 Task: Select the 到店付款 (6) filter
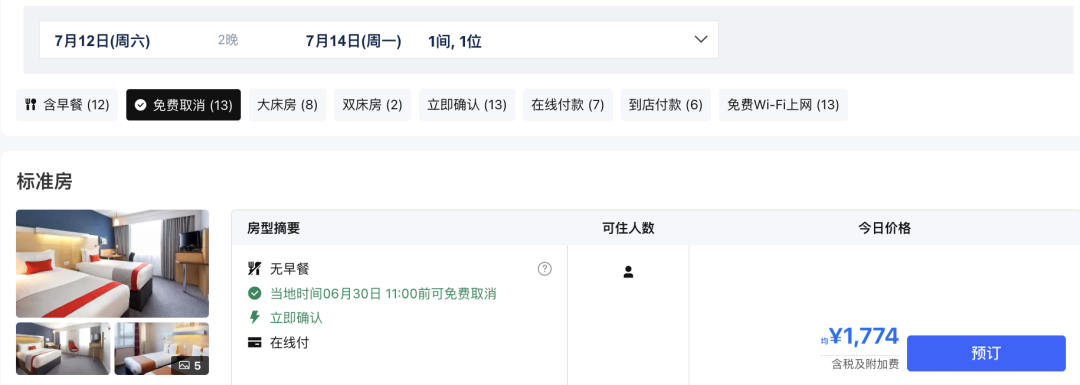(x=665, y=105)
